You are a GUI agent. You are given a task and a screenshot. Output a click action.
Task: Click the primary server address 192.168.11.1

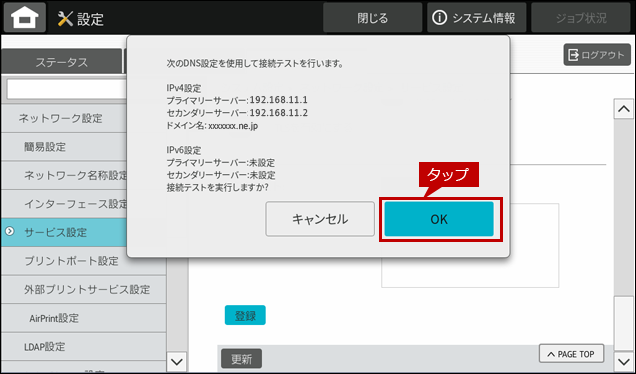[278, 100]
